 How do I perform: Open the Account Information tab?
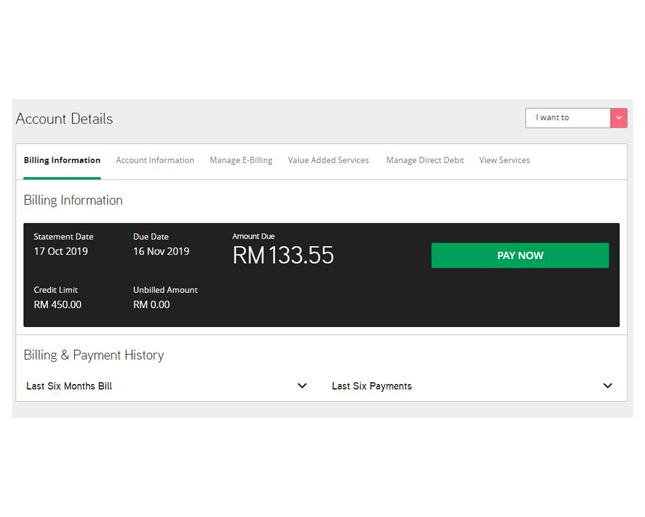[155, 160]
